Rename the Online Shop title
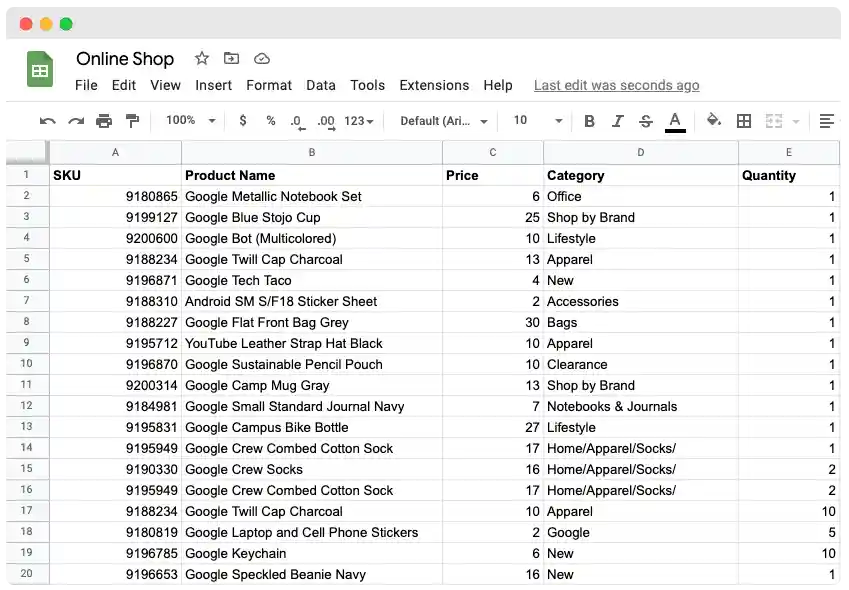 pyautogui.click(x=125, y=58)
